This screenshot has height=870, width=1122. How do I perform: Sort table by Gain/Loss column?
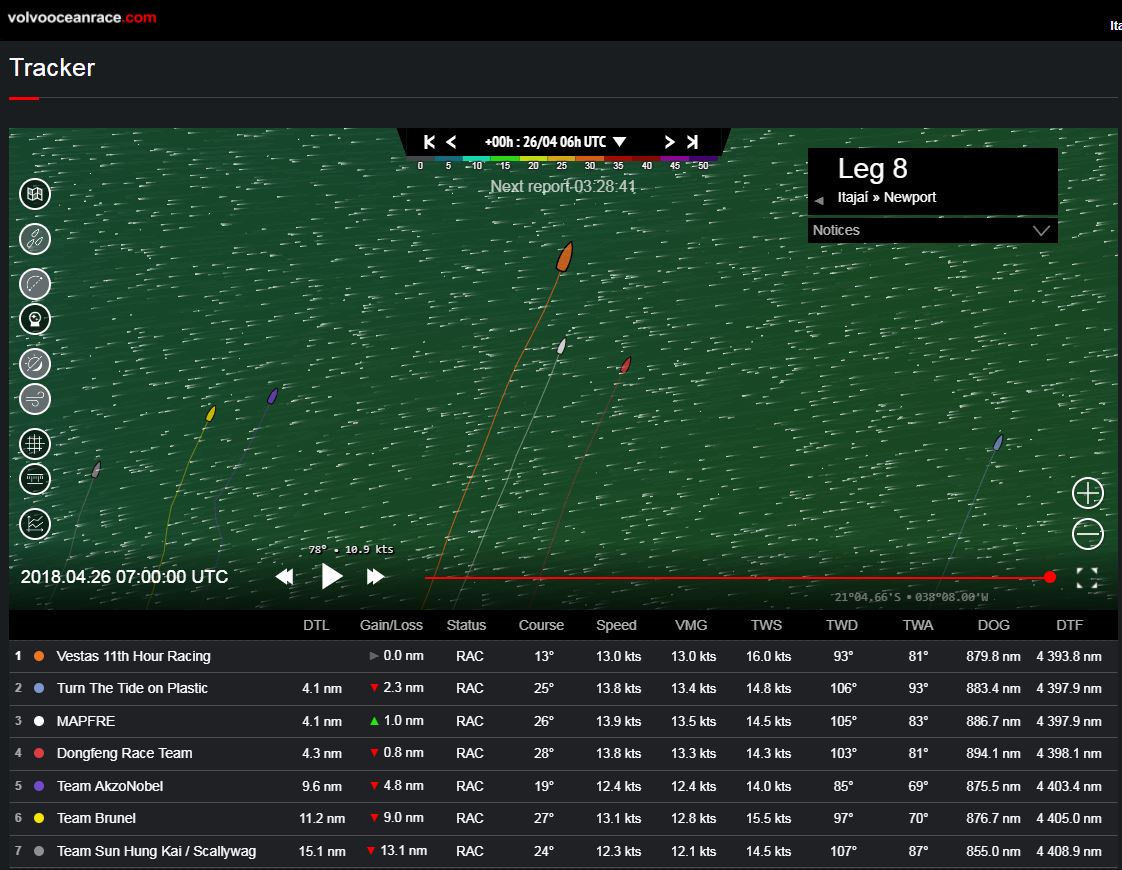pos(391,625)
